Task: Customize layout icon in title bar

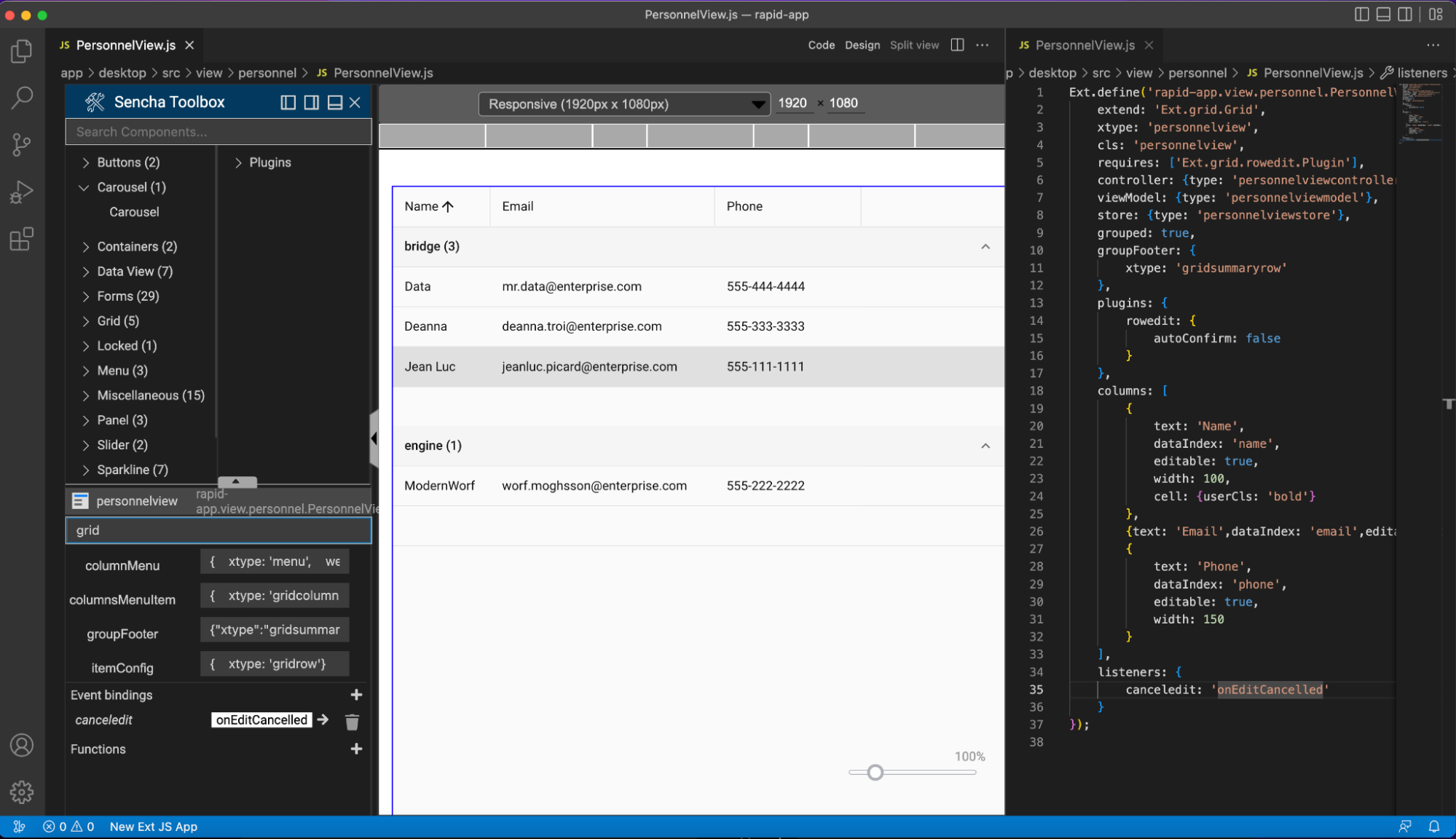Action: pos(1436,15)
